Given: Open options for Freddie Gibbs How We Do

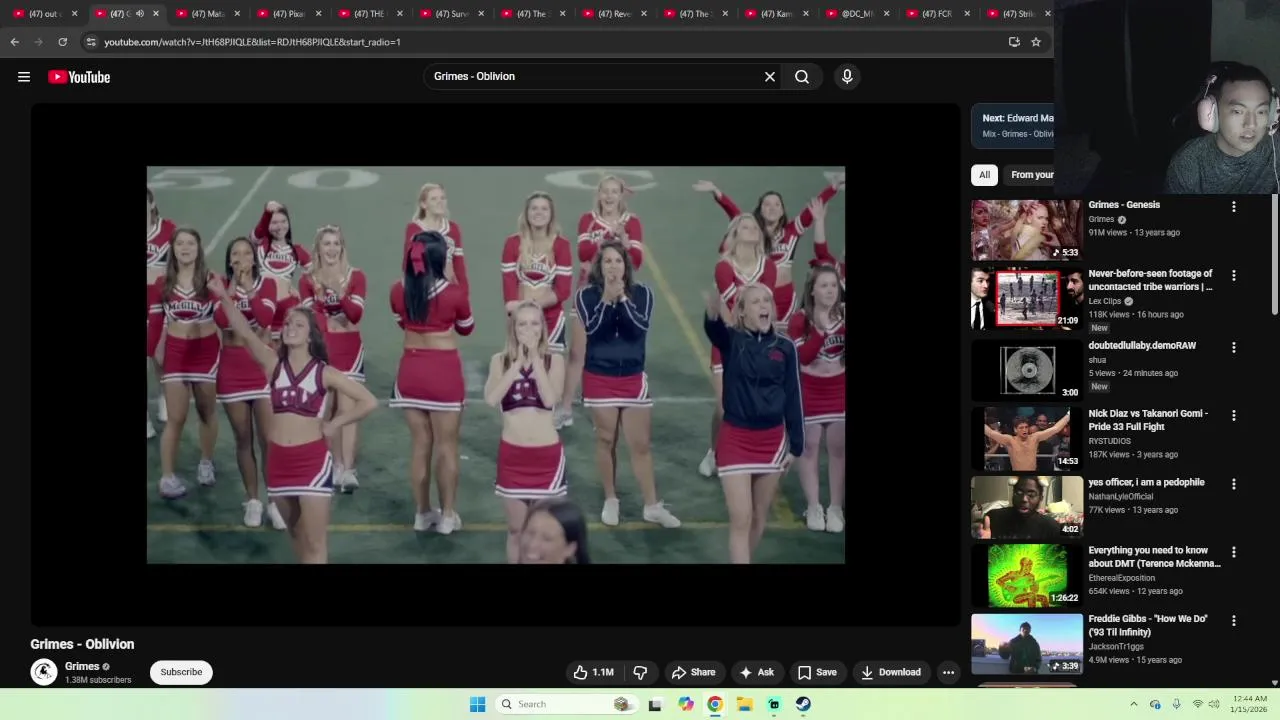Looking at the screenshot, I should tap(1233, 621).
